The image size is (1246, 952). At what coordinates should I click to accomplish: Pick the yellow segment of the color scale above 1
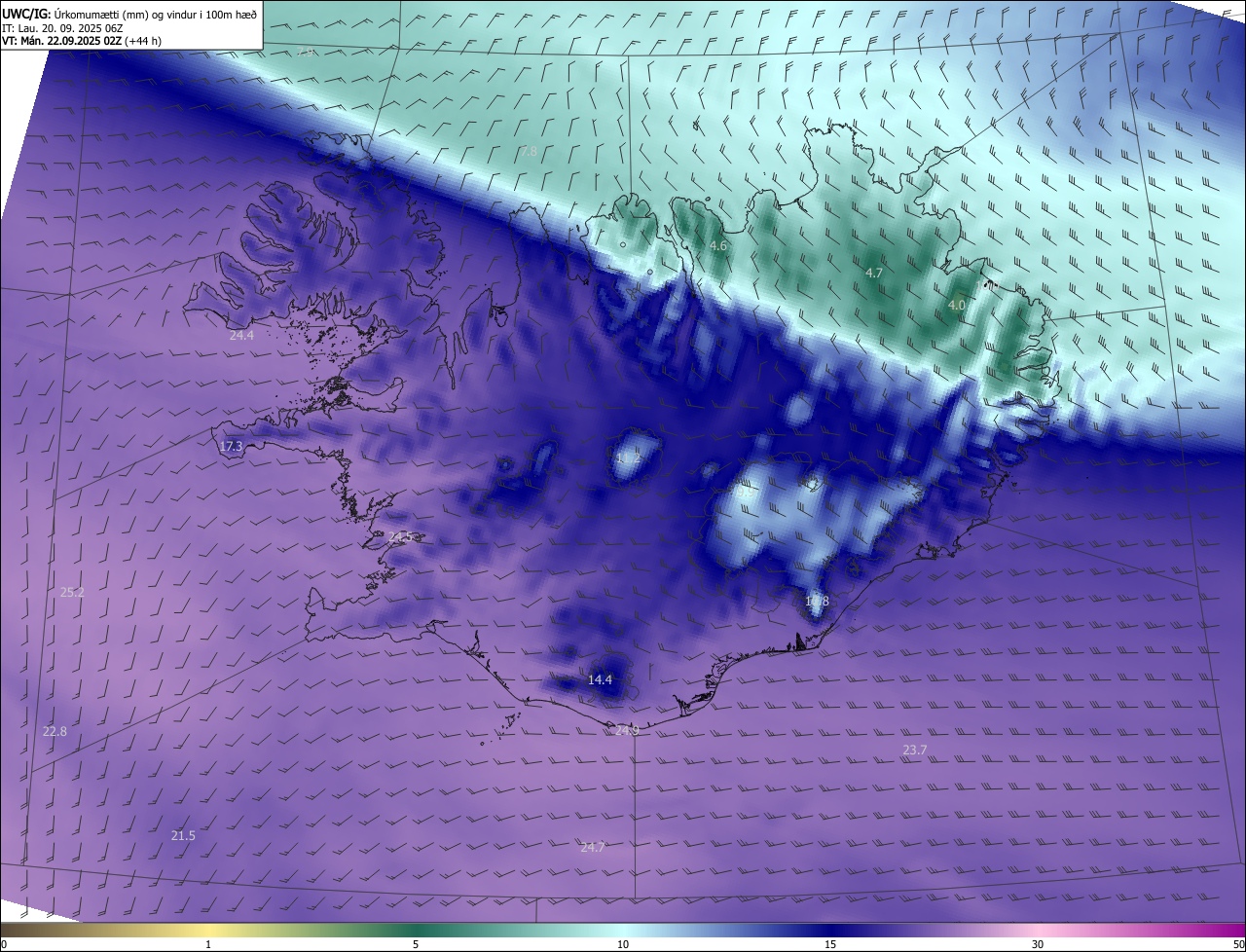coord(208,930)
